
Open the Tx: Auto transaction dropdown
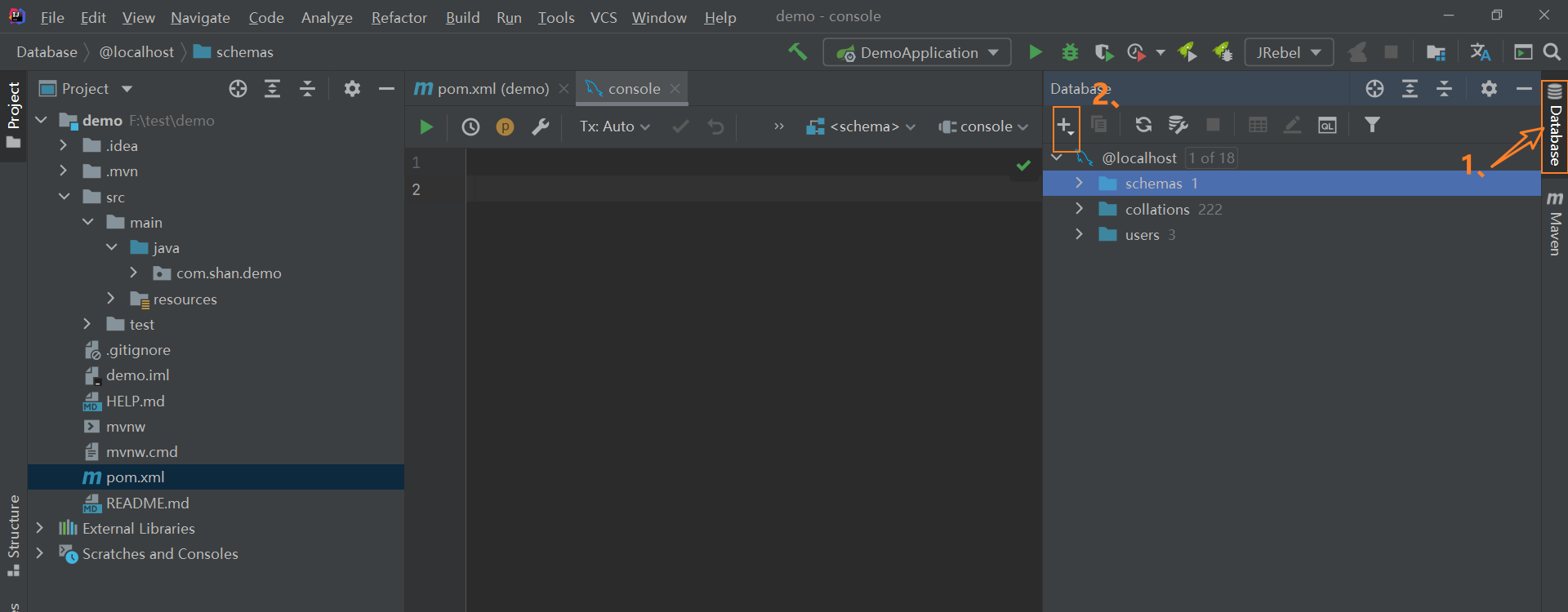615,126
